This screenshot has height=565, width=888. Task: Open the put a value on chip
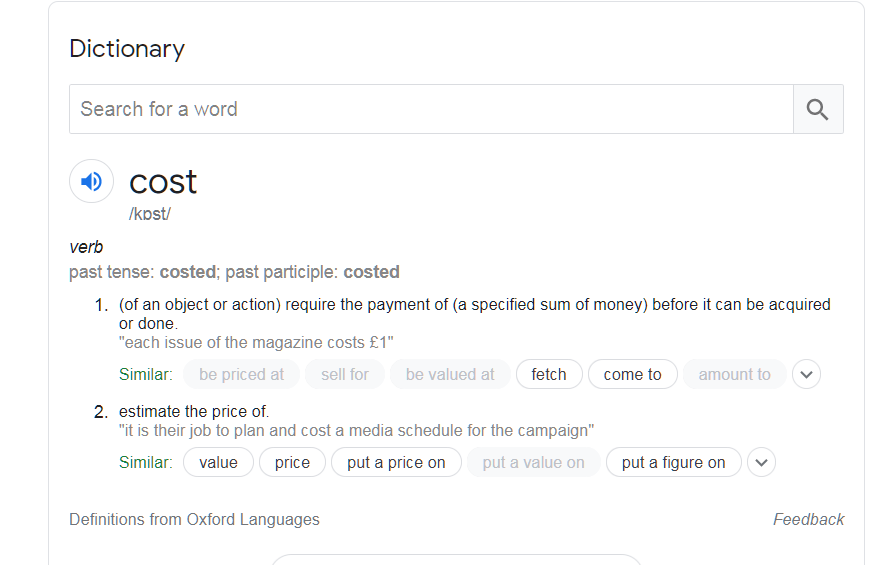click(533, 463)
